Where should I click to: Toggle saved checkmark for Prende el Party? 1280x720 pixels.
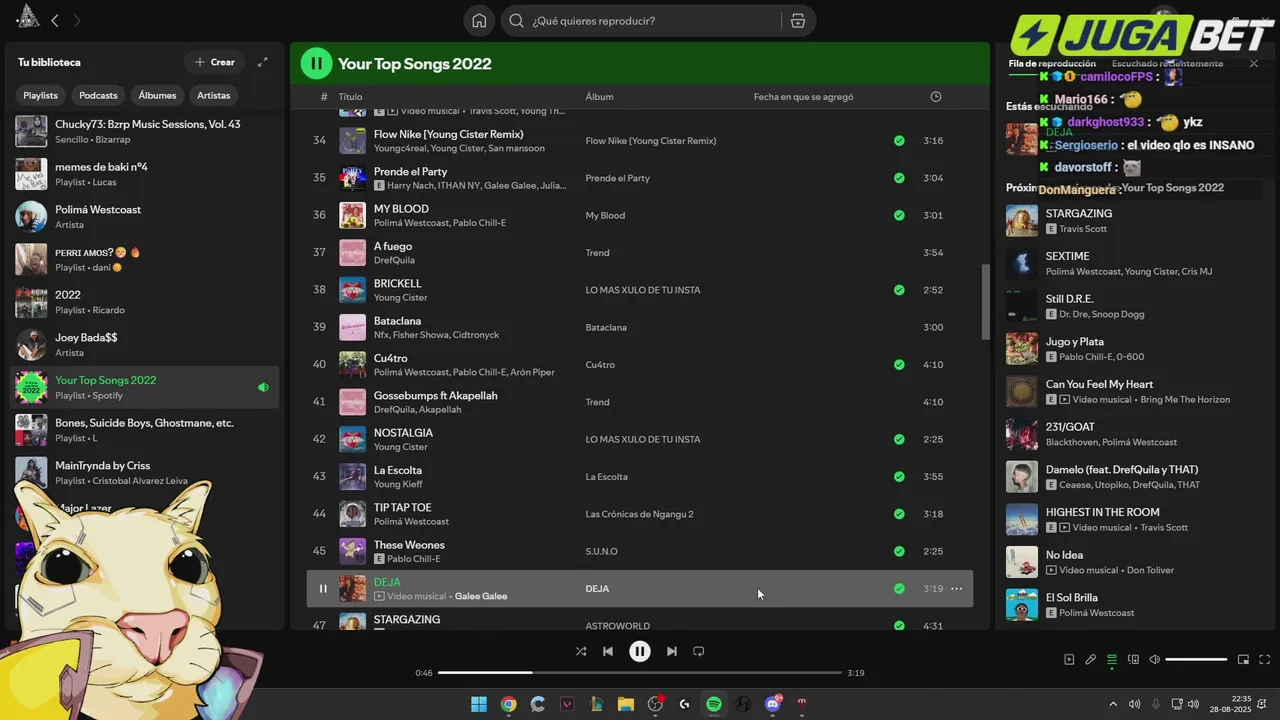(899, 178)
